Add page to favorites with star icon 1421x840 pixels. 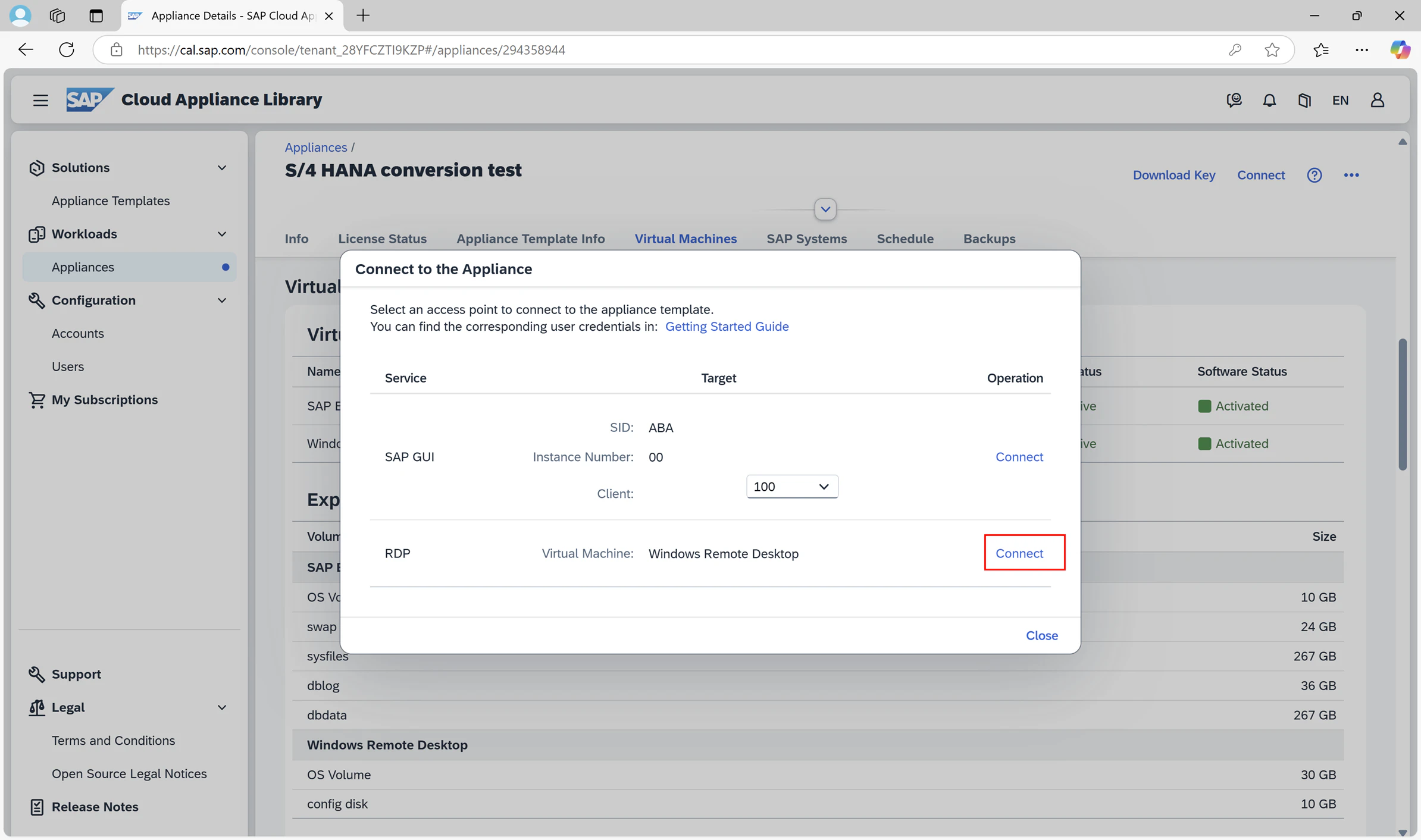pyautogui.click(x=1272, y=50)
